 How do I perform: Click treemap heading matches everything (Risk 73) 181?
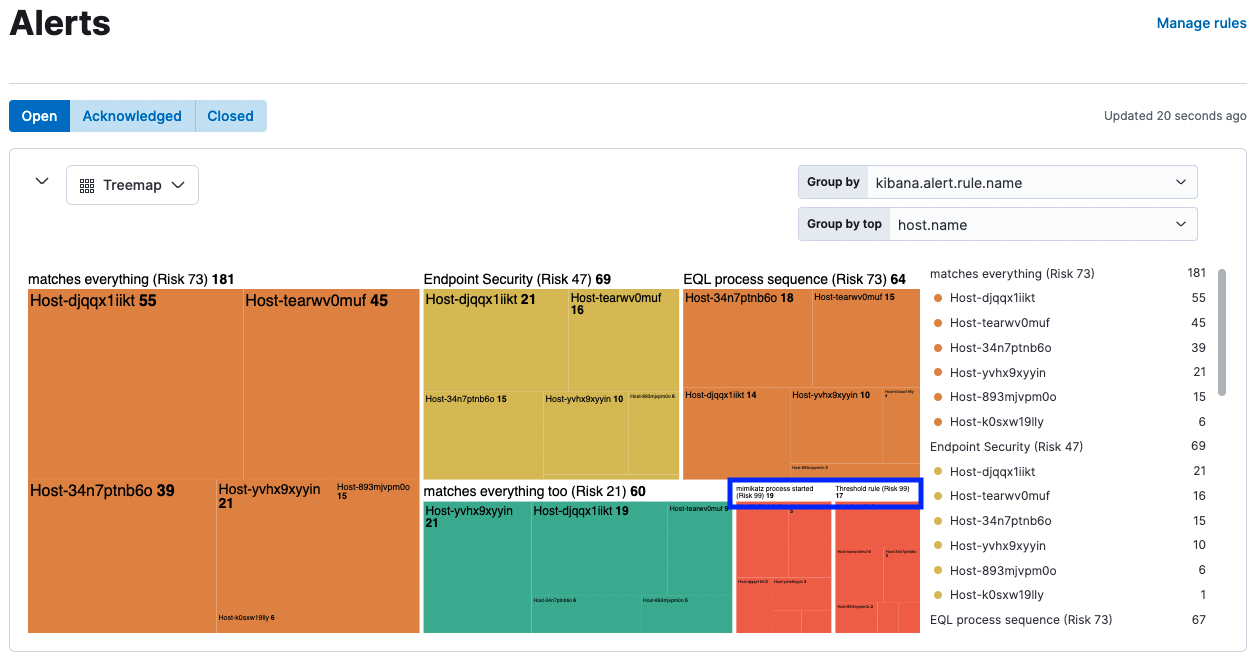[x=131, y=279]
